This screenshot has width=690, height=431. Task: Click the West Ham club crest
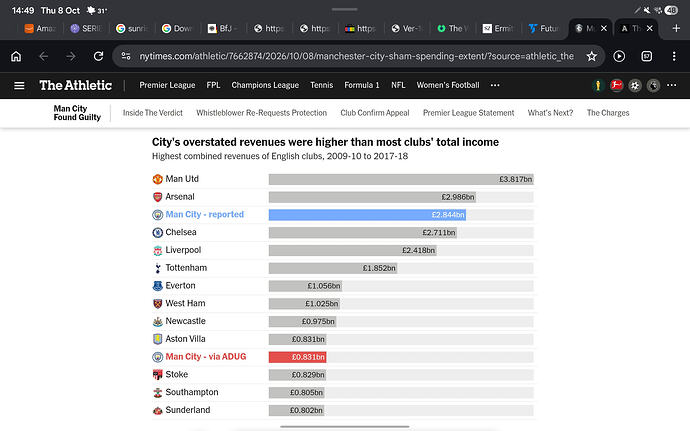tap(158, 304)
